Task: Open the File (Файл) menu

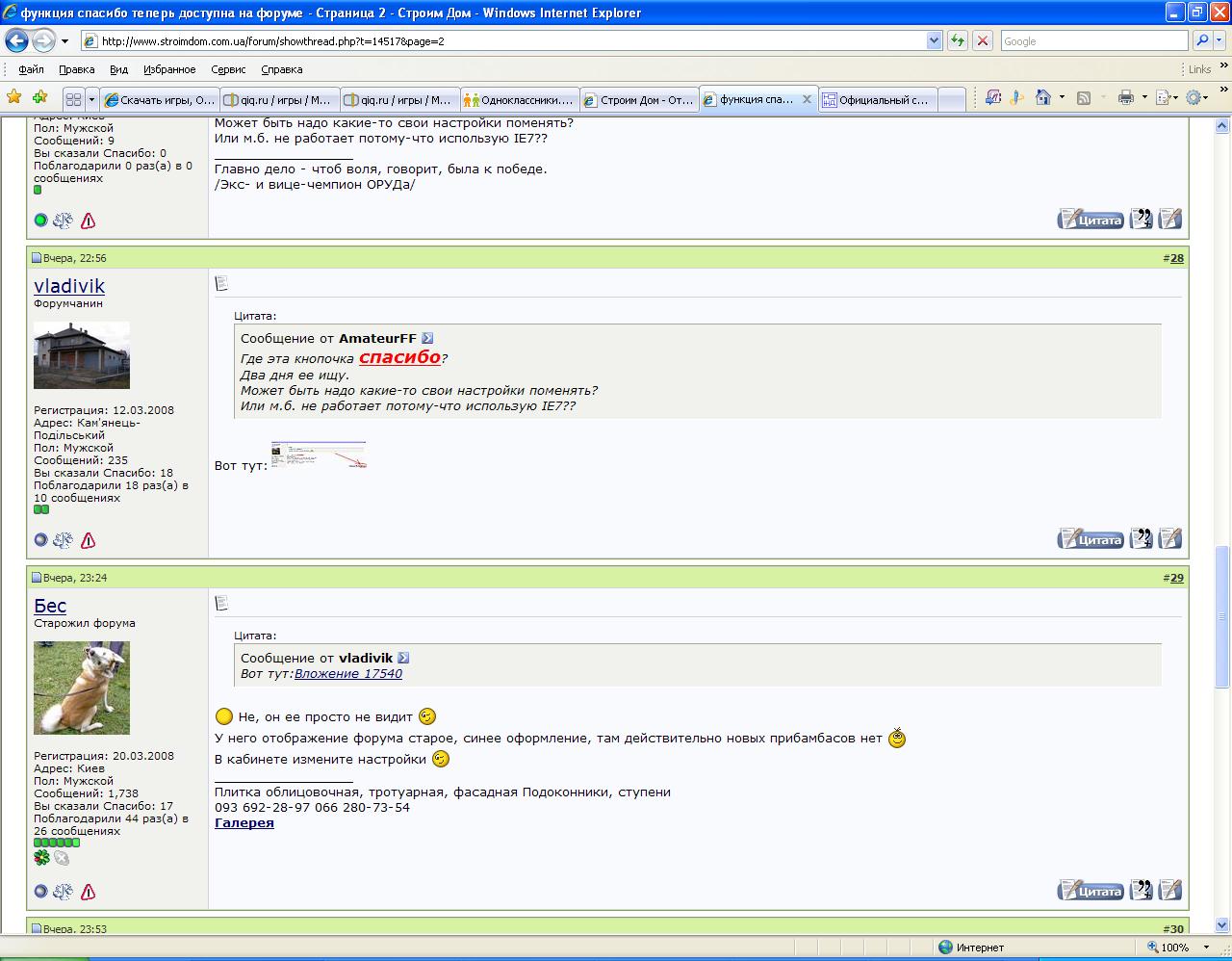Action: [31, 69]
